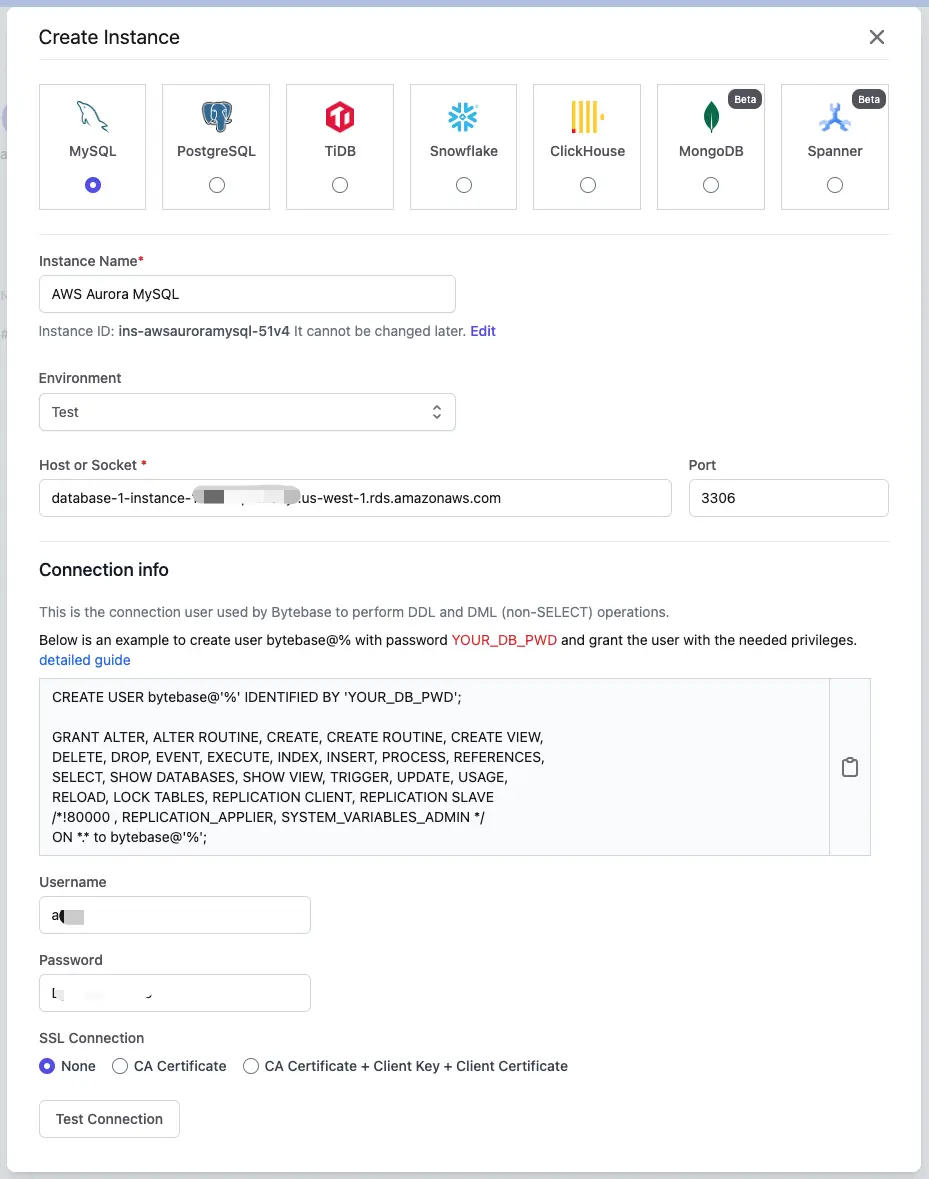Viewport: 929px width, 1179px height.
Task: Click the SSL Connection label
Action: (x=92, y=1038)
